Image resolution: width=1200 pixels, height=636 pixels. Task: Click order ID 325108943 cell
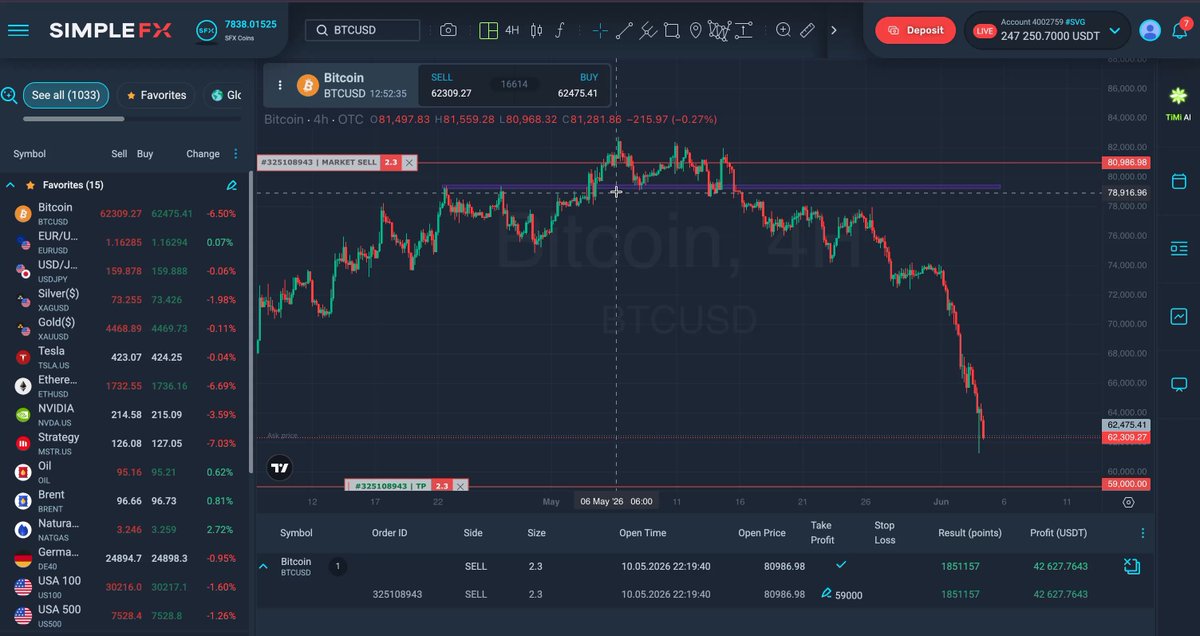[x=397, y=594]
